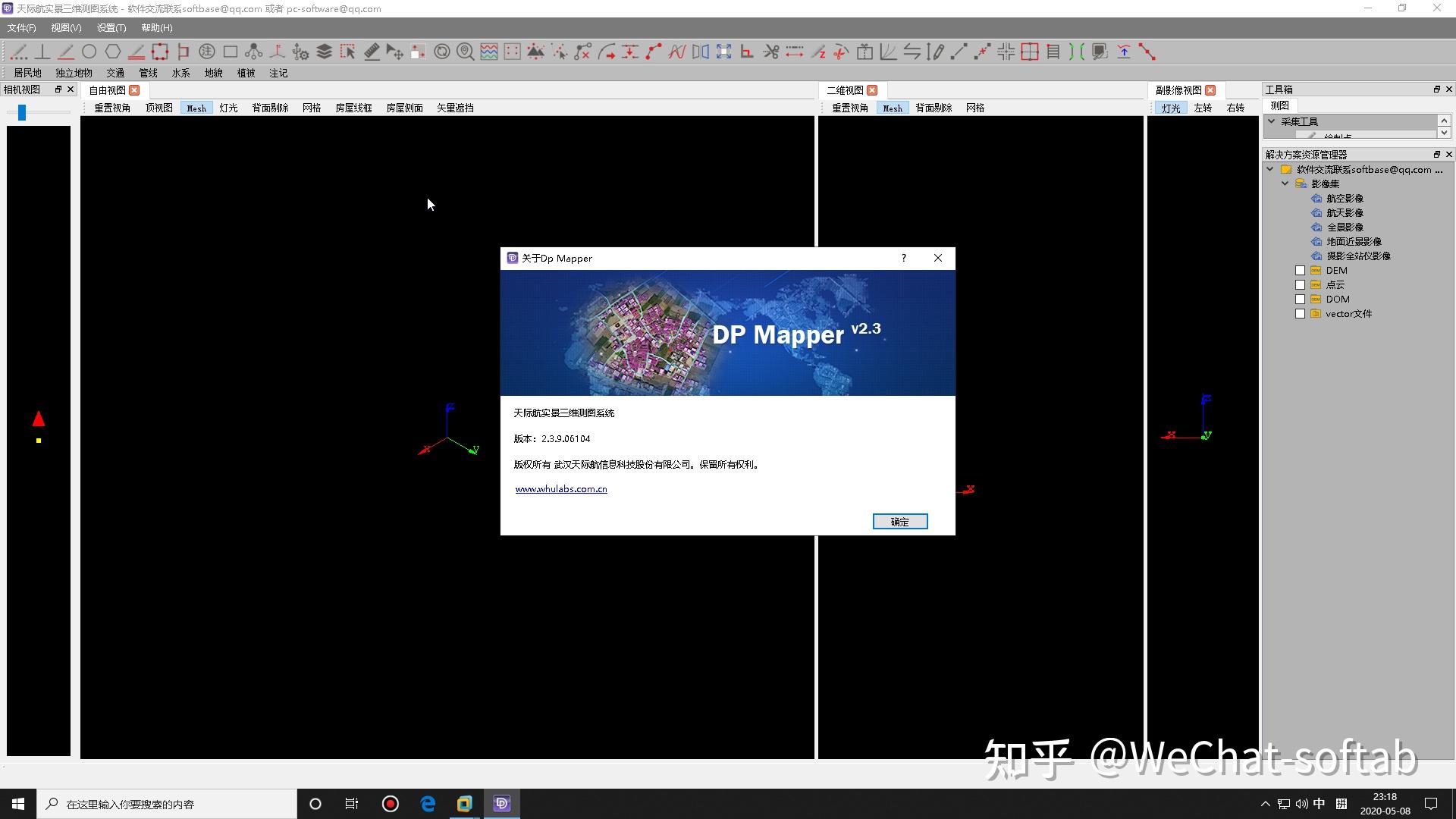
Task: Switch to the 二维视图 tab
Action: 844,90
